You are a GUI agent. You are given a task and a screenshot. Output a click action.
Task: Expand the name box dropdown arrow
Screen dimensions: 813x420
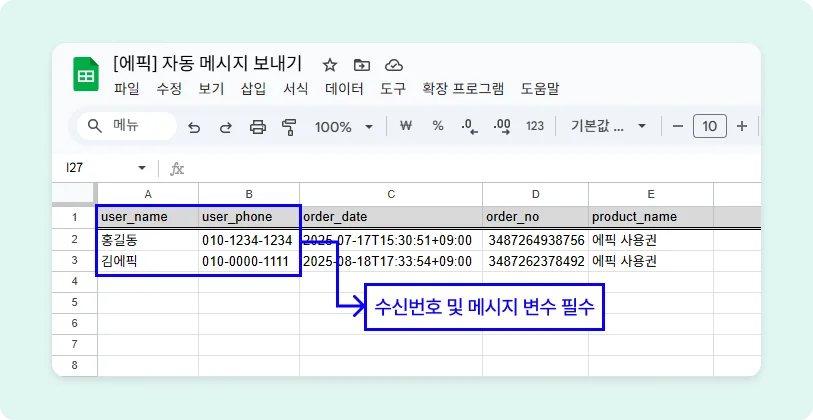141,168
